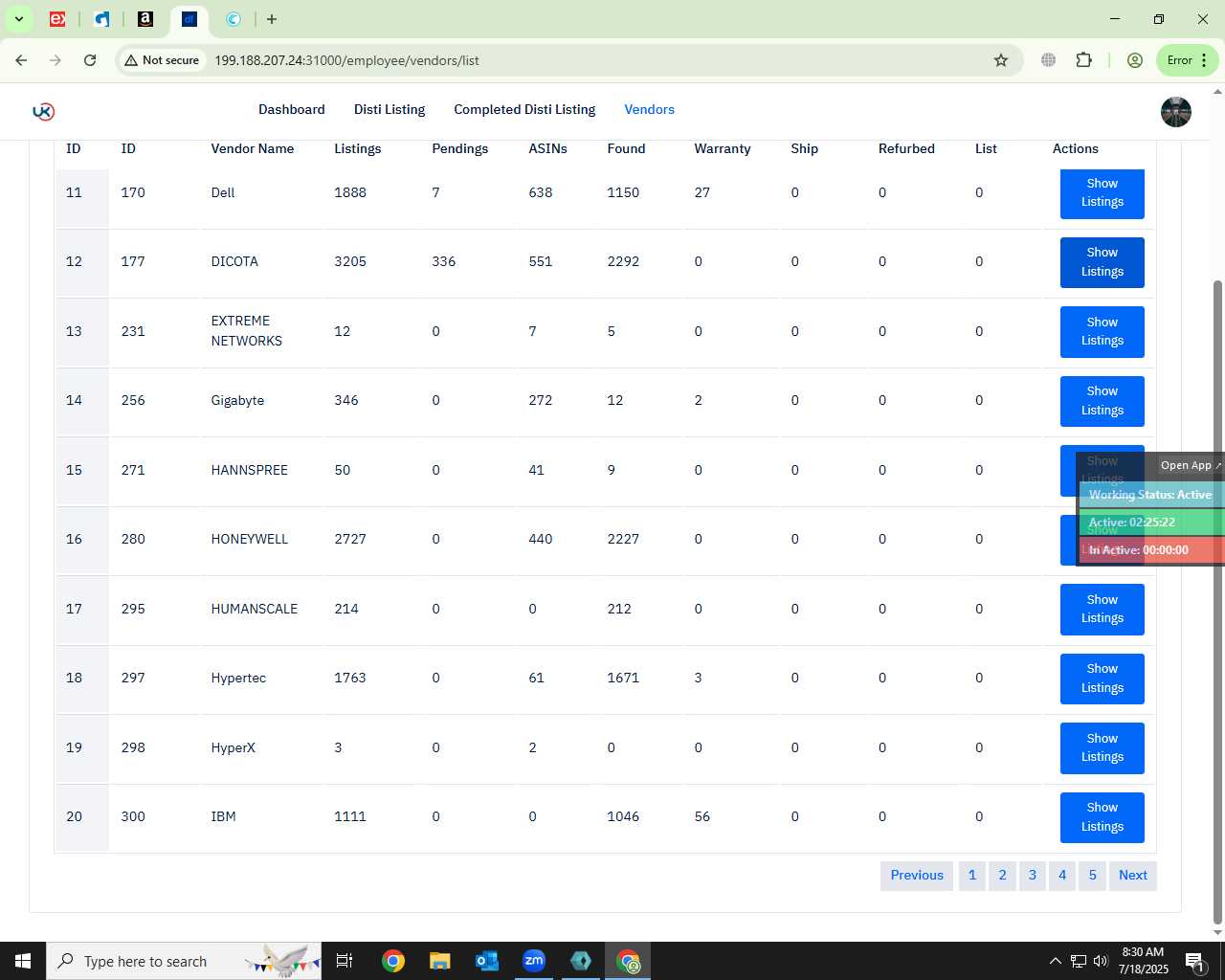Screen dimensions: 1225x980
Task: Click the HANNSPREE vendor name cell
Action: point(250,470)
